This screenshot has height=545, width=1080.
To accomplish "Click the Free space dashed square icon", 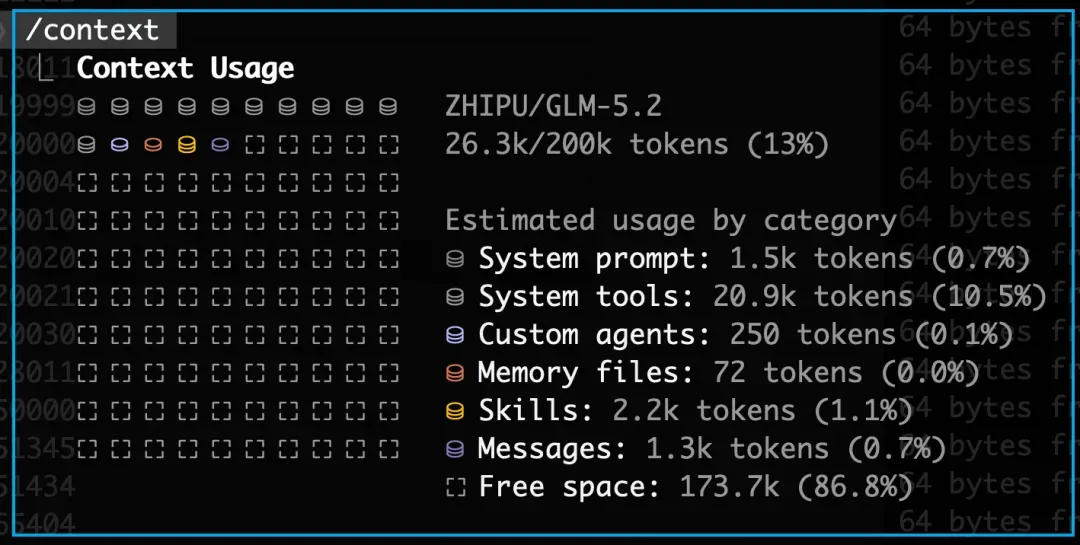I will [455, 487].
